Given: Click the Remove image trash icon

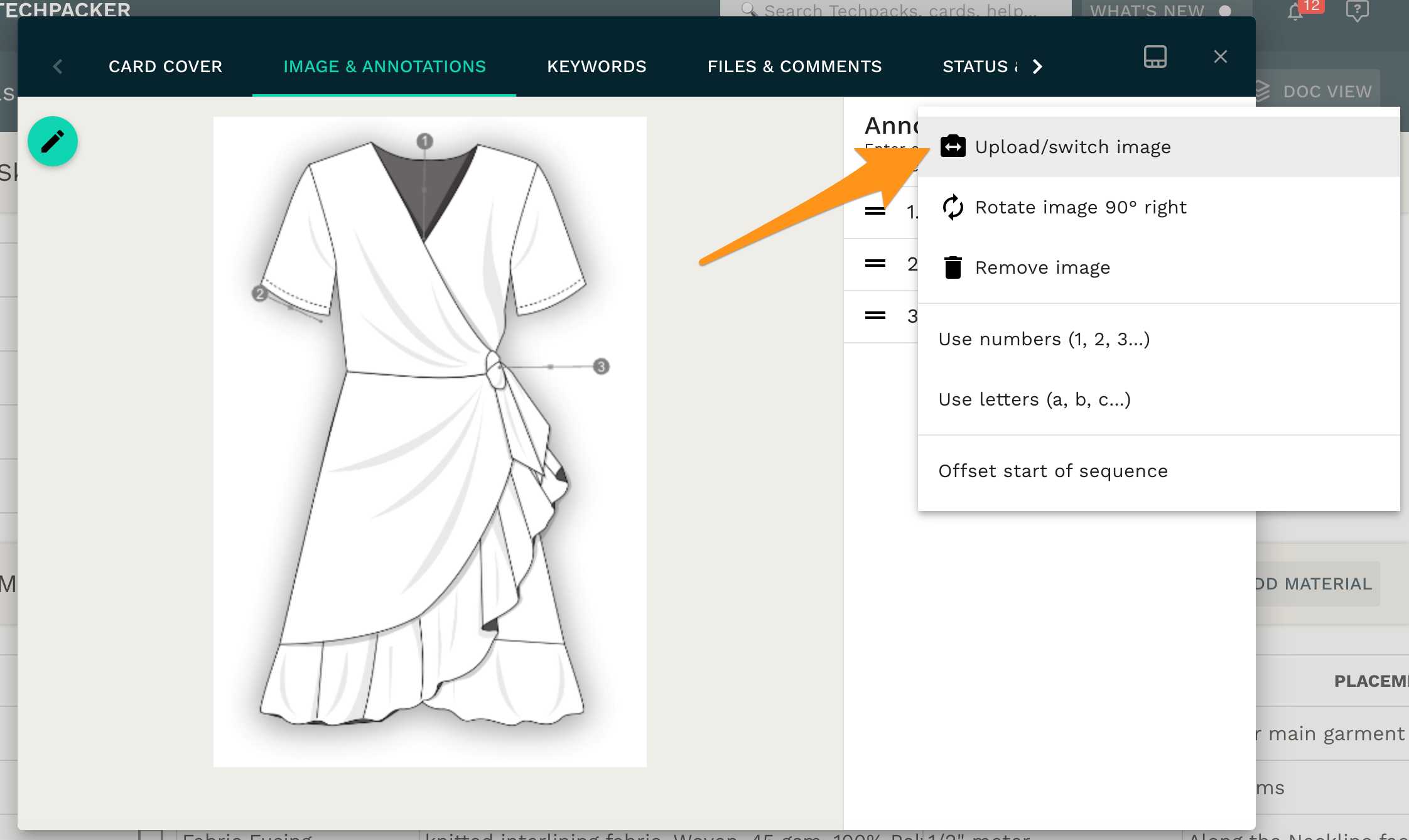Looking at the screenshot, I should click(x=953, y=267).
